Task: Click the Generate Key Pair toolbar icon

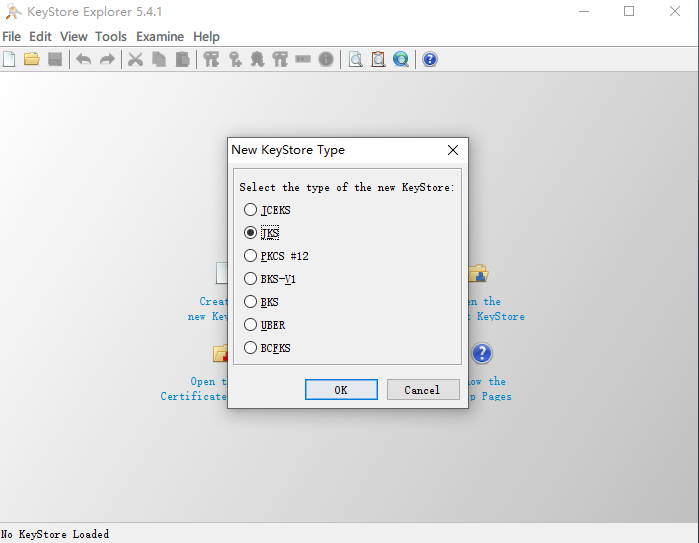Action: (x=211, y=59)
